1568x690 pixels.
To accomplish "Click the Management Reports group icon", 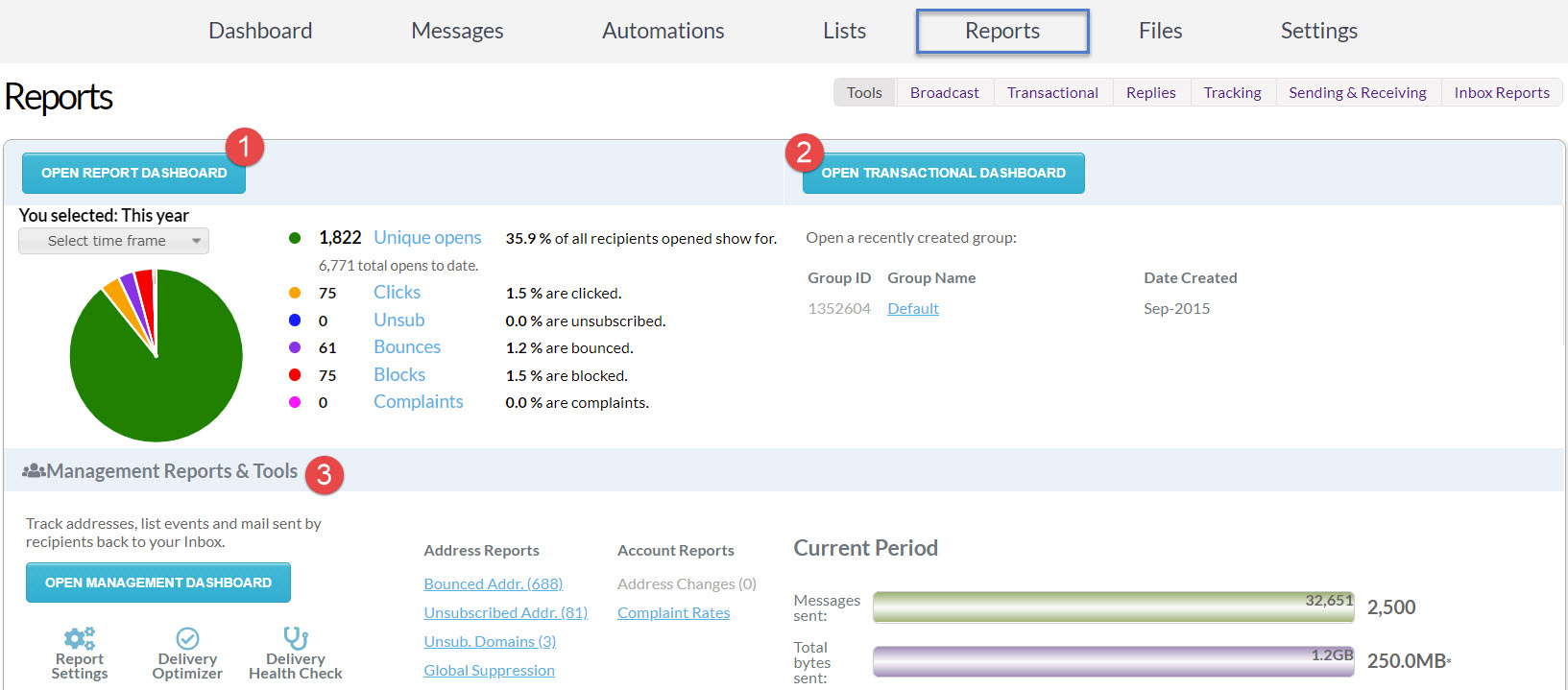I will (x=34, y=471).
